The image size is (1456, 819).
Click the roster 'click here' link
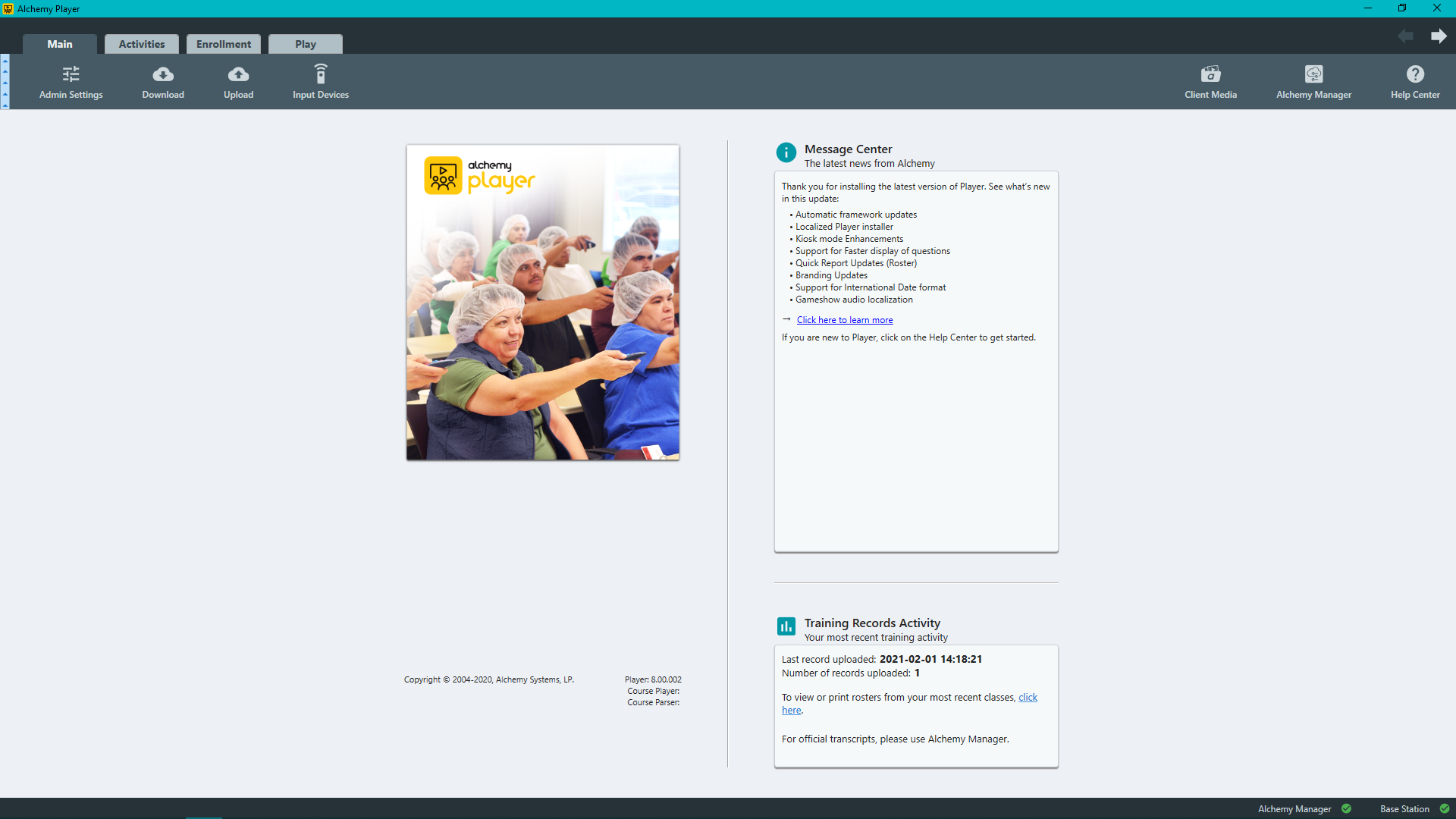pyautogui.click(x=1028, y=697)
